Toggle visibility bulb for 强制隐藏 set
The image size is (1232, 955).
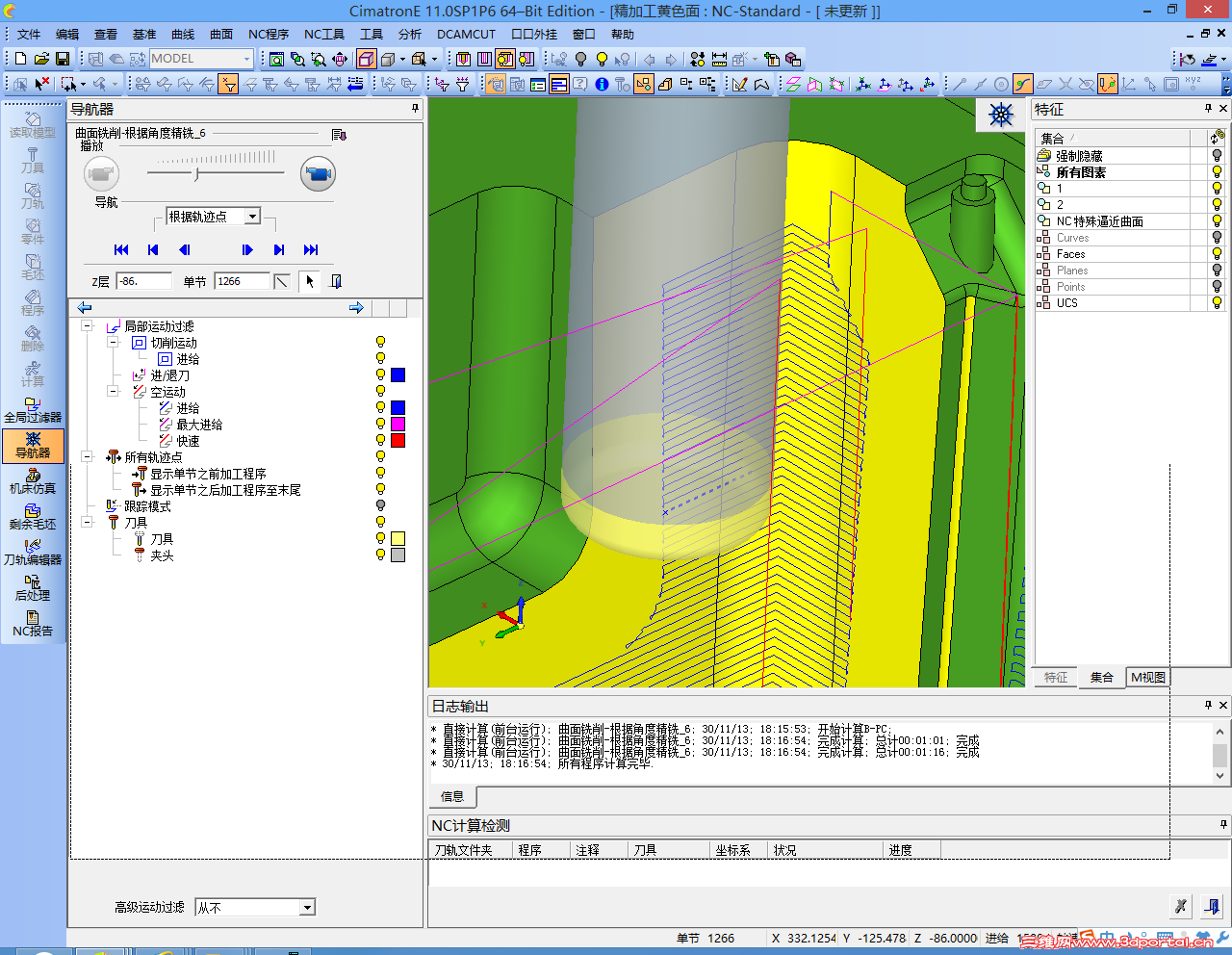coord(1217,156)
